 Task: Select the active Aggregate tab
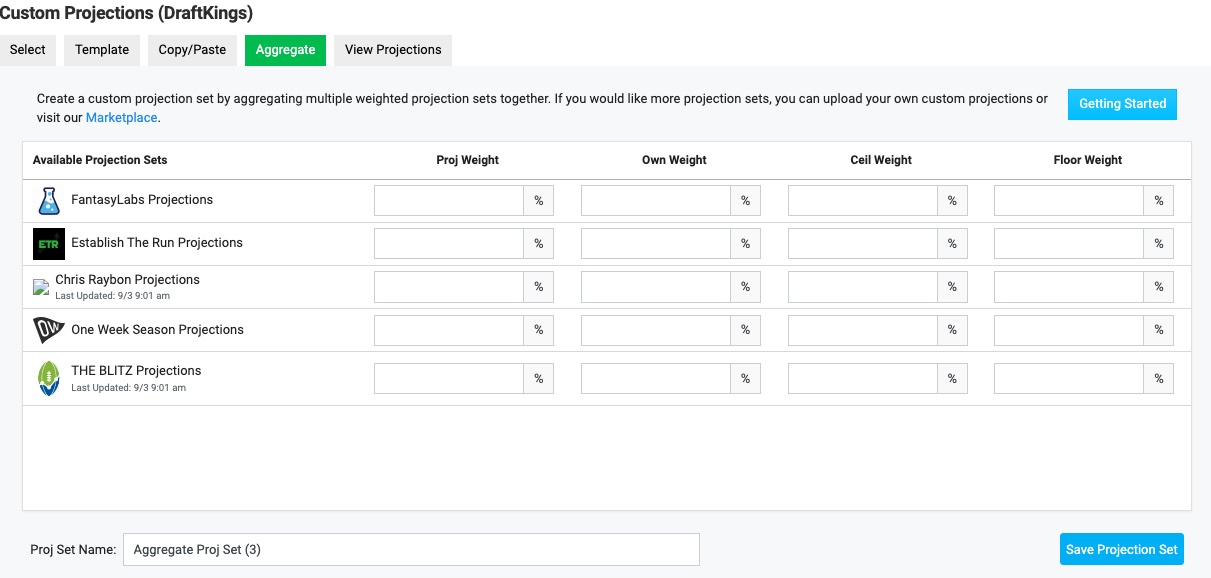coord(285,50)
